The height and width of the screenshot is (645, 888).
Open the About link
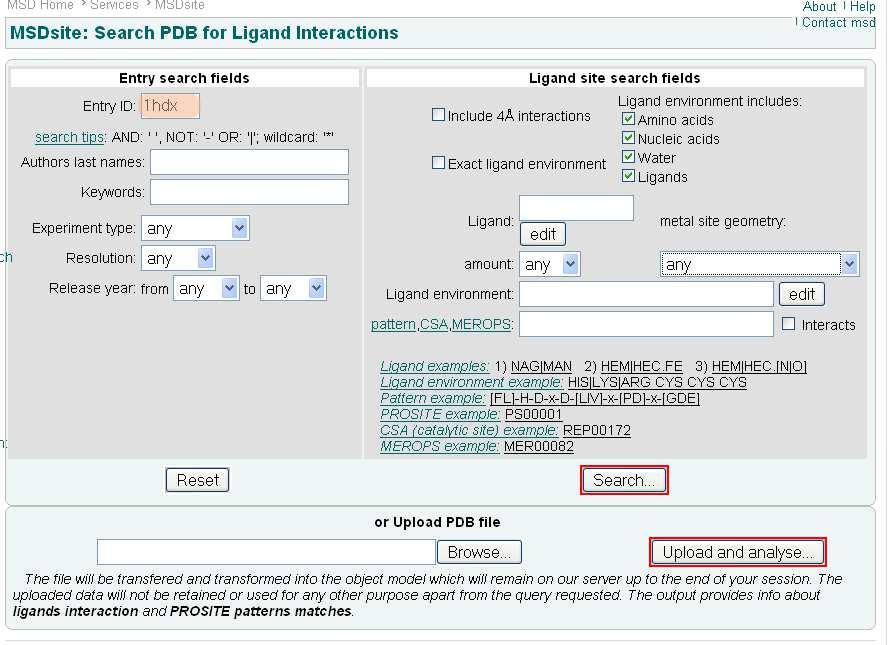819,6
